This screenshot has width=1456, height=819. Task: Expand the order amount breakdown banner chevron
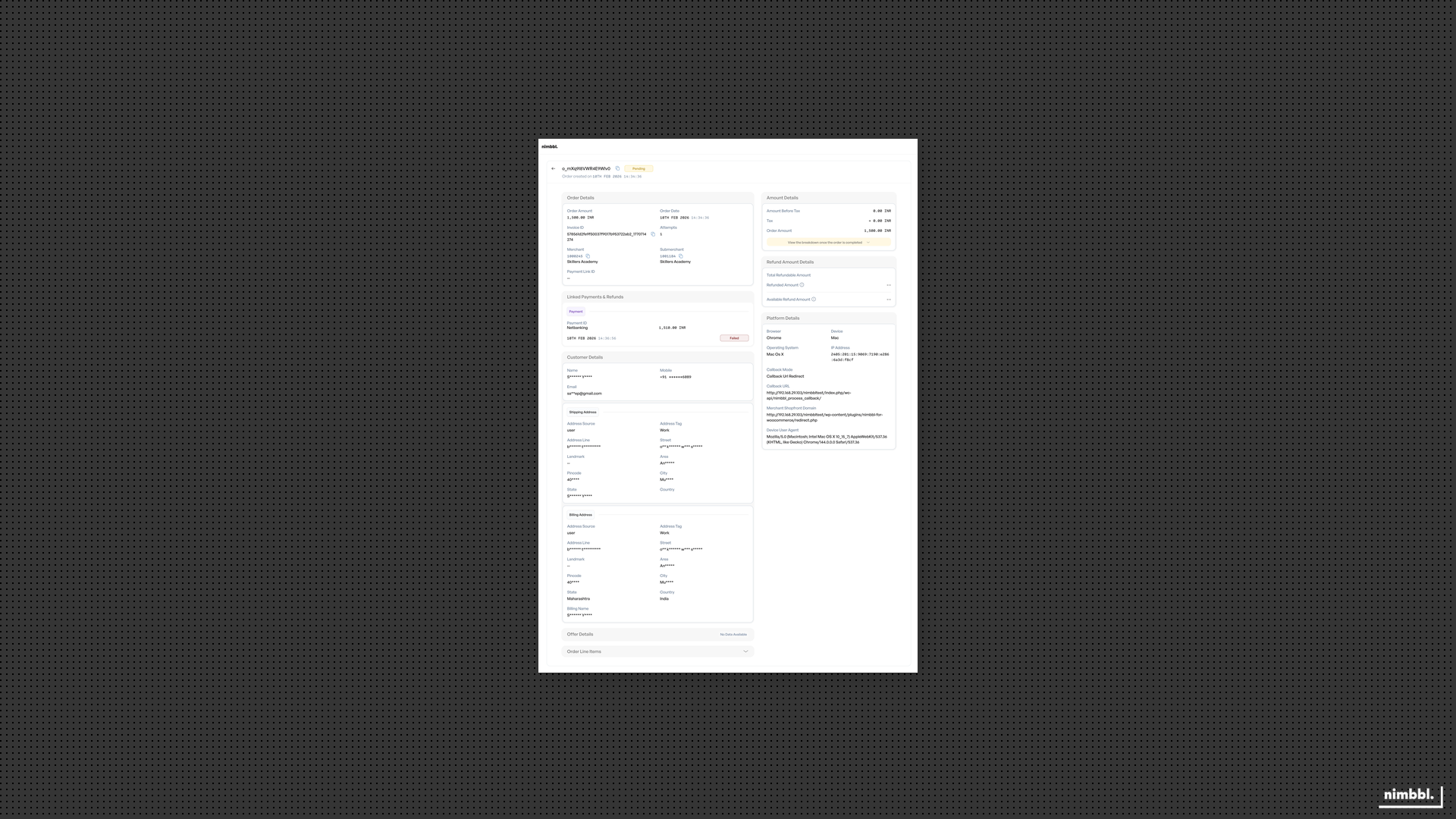click(869, 242)
